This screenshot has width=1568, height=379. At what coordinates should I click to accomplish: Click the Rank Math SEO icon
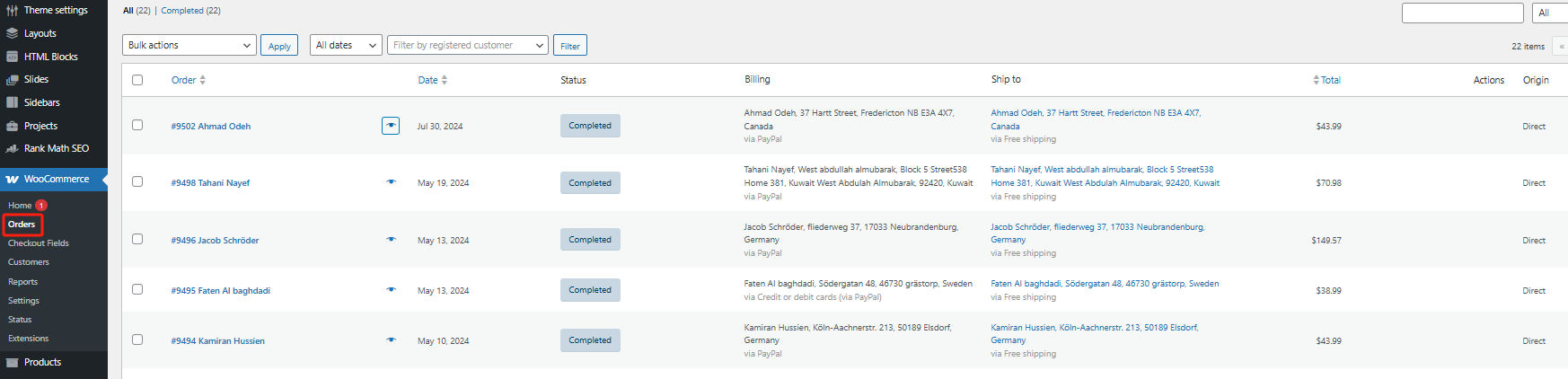[12, 148]
